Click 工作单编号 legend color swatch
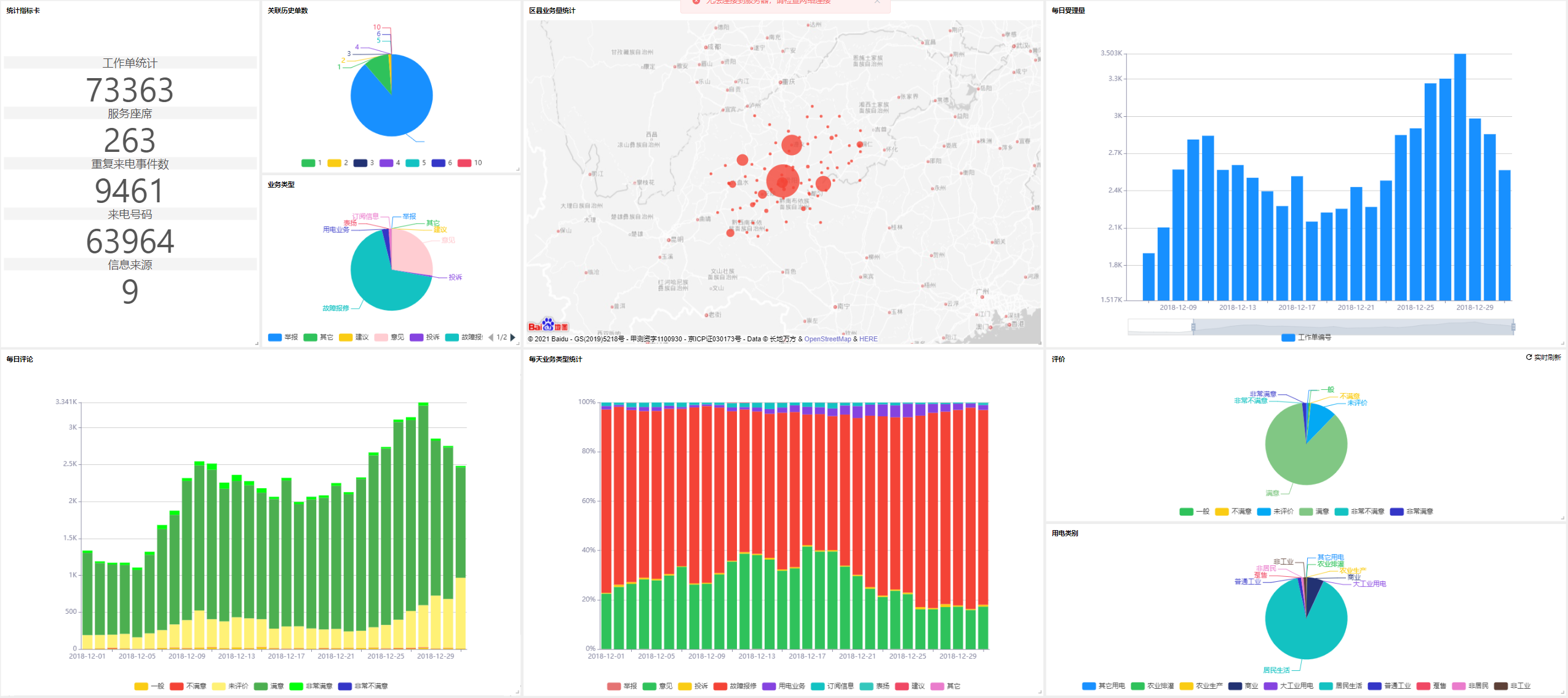 coord(1288,338)
